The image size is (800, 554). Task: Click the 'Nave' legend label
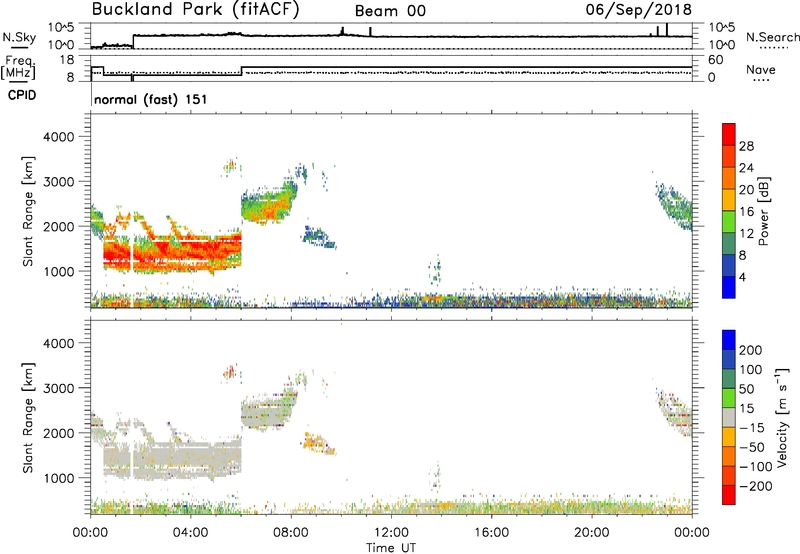[760, 69]
